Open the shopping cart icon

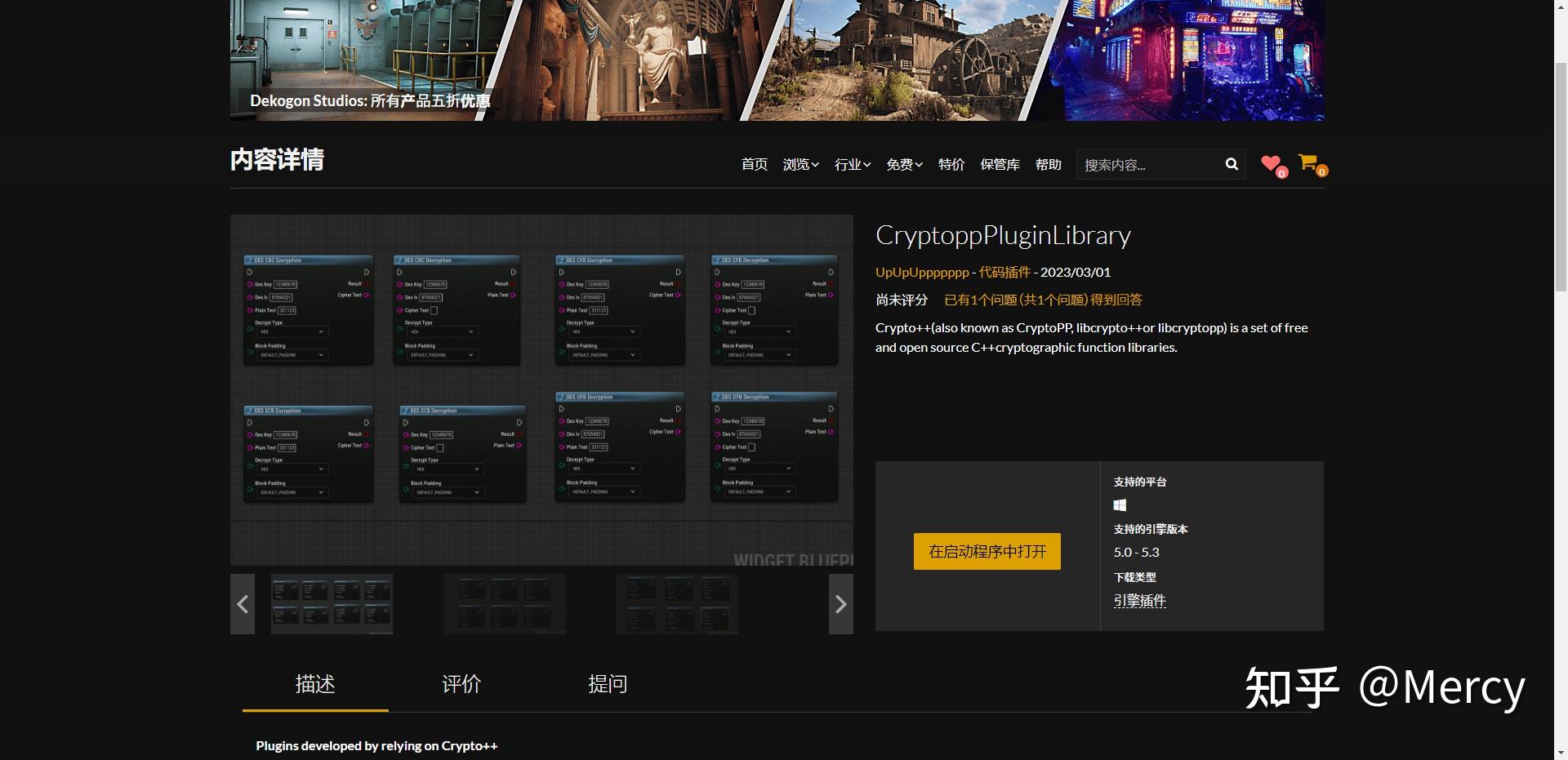[x=1307, y=162]
